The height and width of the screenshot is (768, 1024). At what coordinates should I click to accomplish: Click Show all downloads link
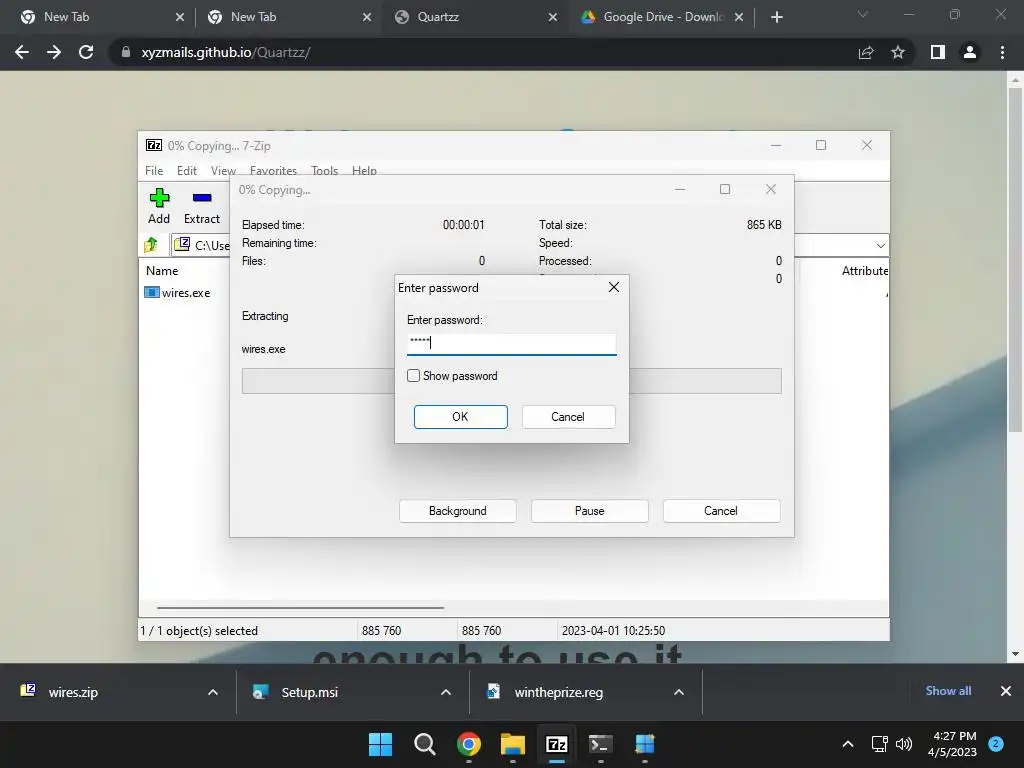click(x=948, y=691)
